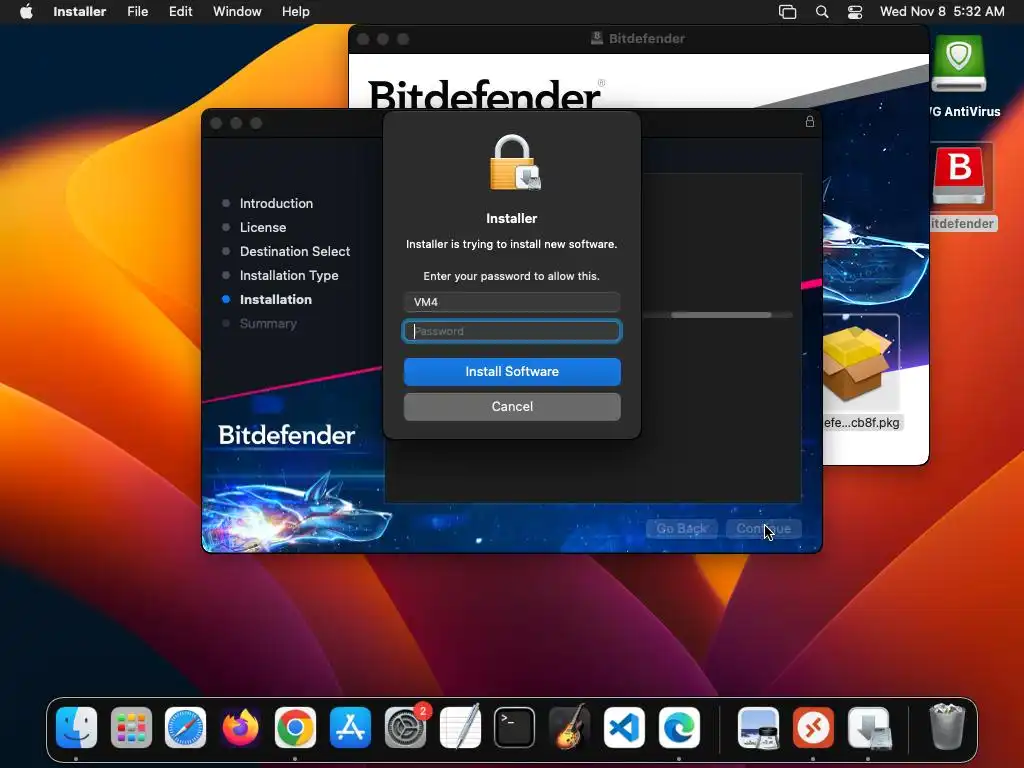The width and height of the screenshot is (1024, 768).
Task: Open GarageBand in the dock
Action: [569, 728]
